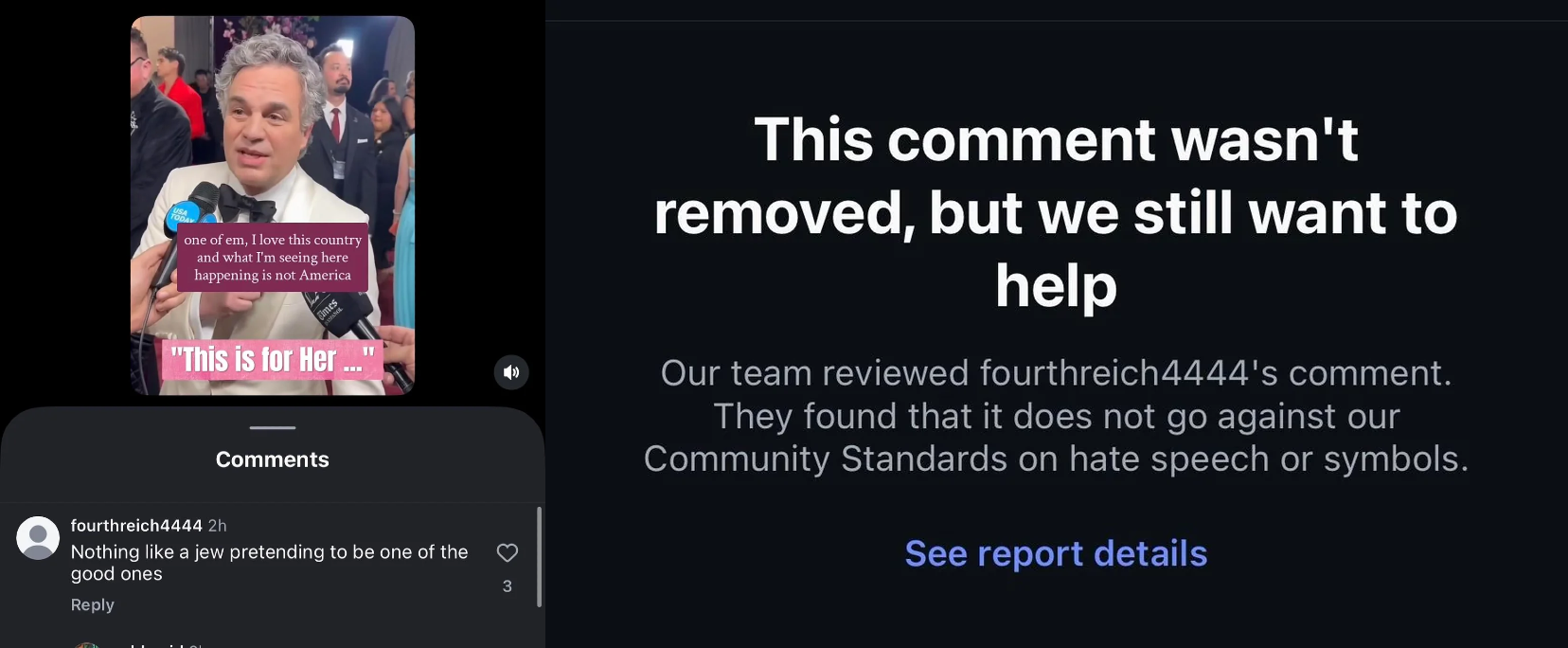The width and height of the screenshot is (1568, 648).
Task: Grab the comments sheet drag handle
Action: (273, 427)
